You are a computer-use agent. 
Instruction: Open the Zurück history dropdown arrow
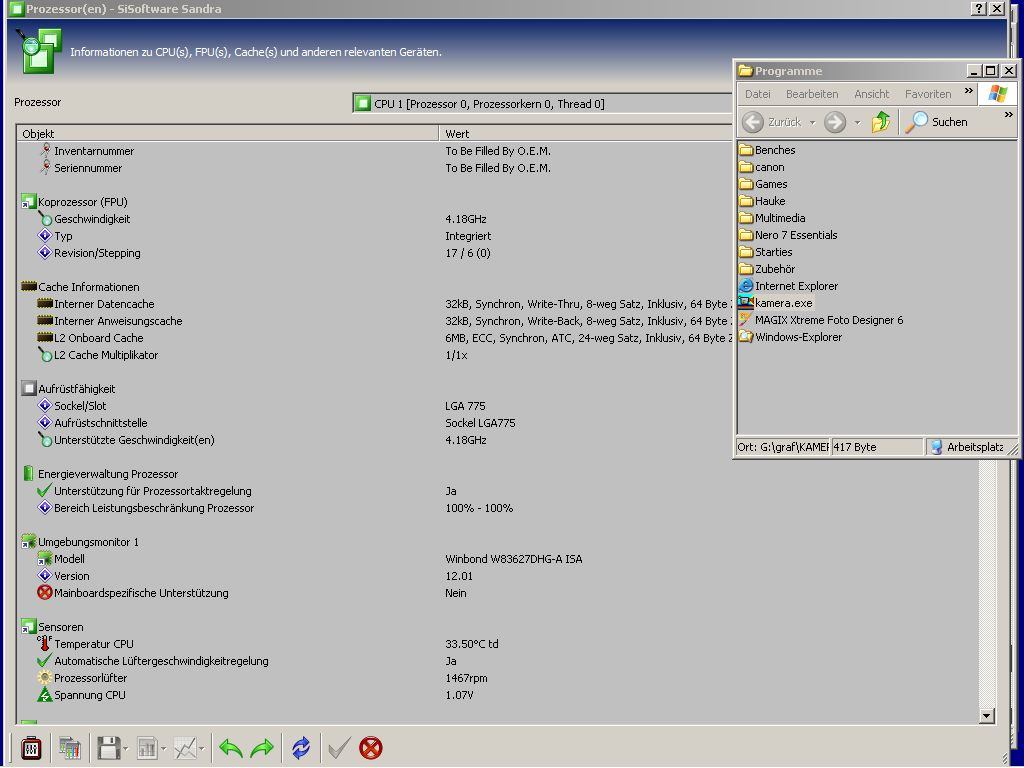(812, 122)
